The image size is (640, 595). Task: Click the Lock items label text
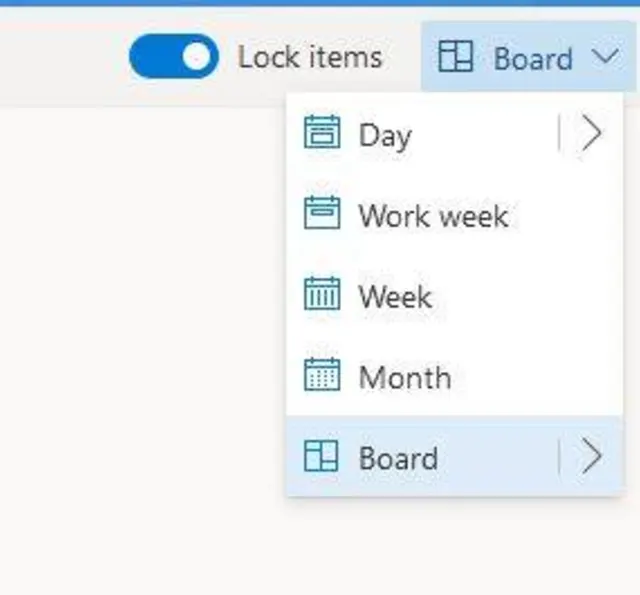[x=309, y=58]
